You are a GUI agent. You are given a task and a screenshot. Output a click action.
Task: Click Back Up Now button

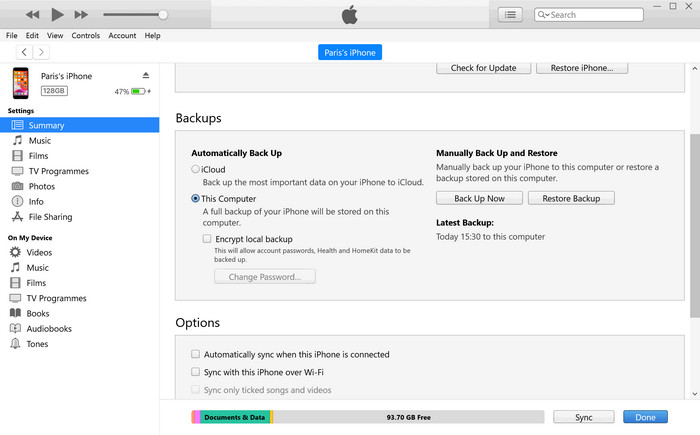[x=479, y=198]
